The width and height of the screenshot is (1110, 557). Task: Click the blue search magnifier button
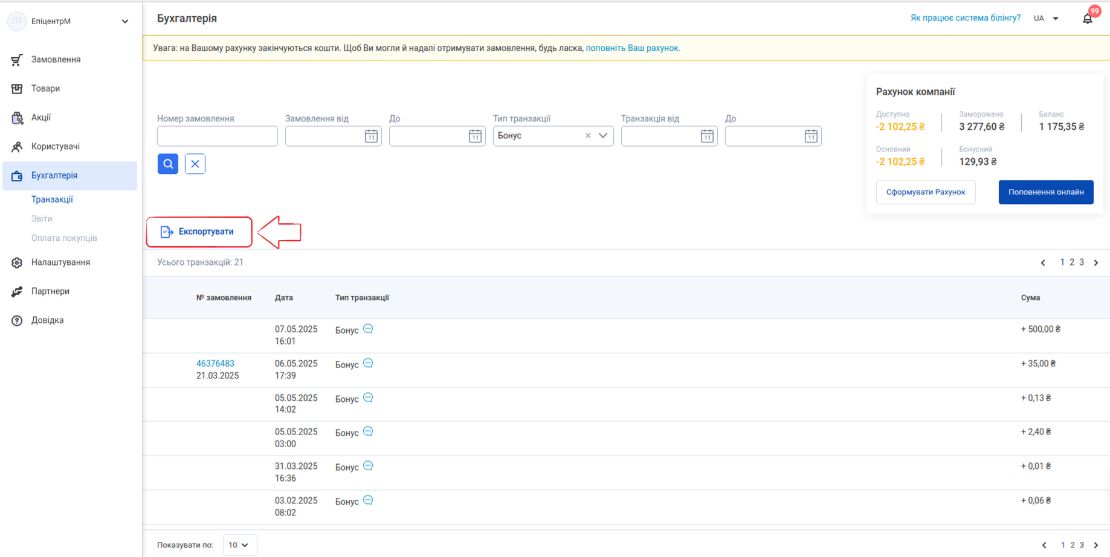(x=168, y=164)
